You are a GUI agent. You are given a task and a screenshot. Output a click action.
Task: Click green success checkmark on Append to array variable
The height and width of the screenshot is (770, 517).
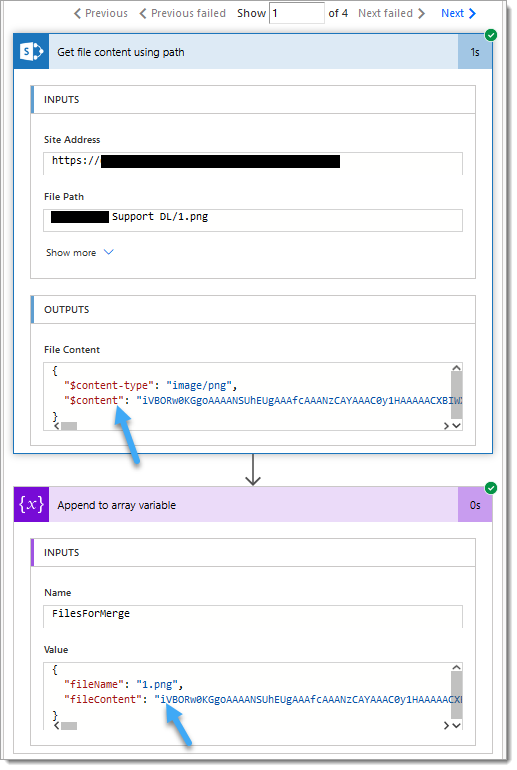tap(490, 488)
